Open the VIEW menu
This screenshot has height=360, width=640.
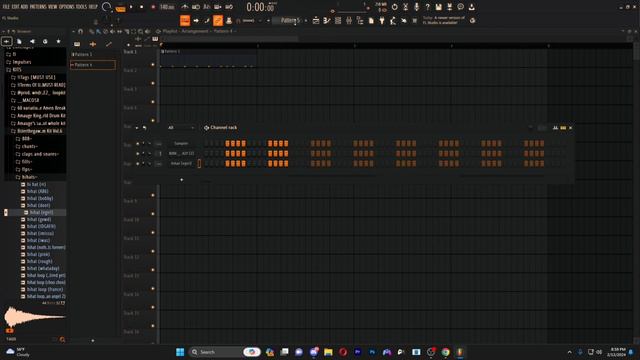pyautogui.click(x=53, y=7)
